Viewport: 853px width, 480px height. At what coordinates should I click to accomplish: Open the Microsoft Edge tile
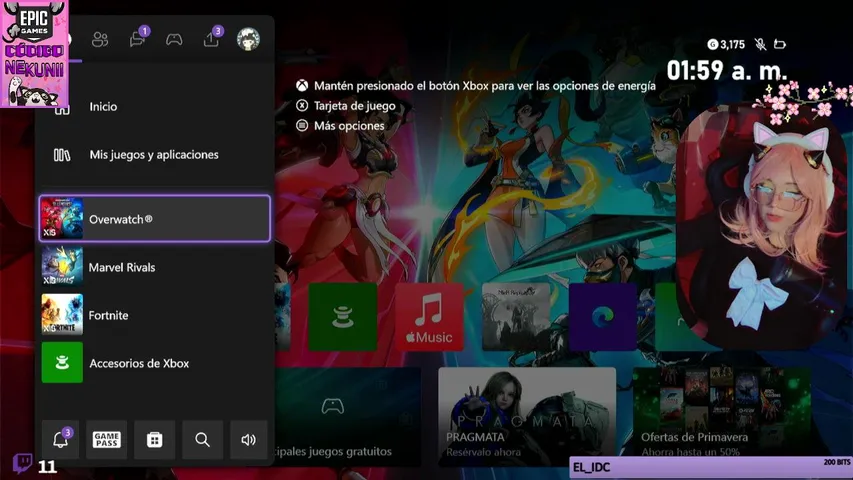click(x=603, y=317)
